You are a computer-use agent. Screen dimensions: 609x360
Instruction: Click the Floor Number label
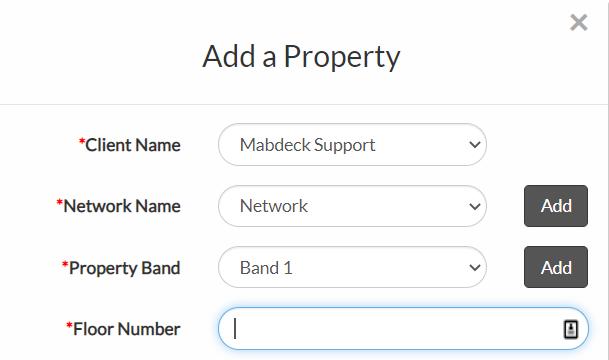(x=127, y=329)
